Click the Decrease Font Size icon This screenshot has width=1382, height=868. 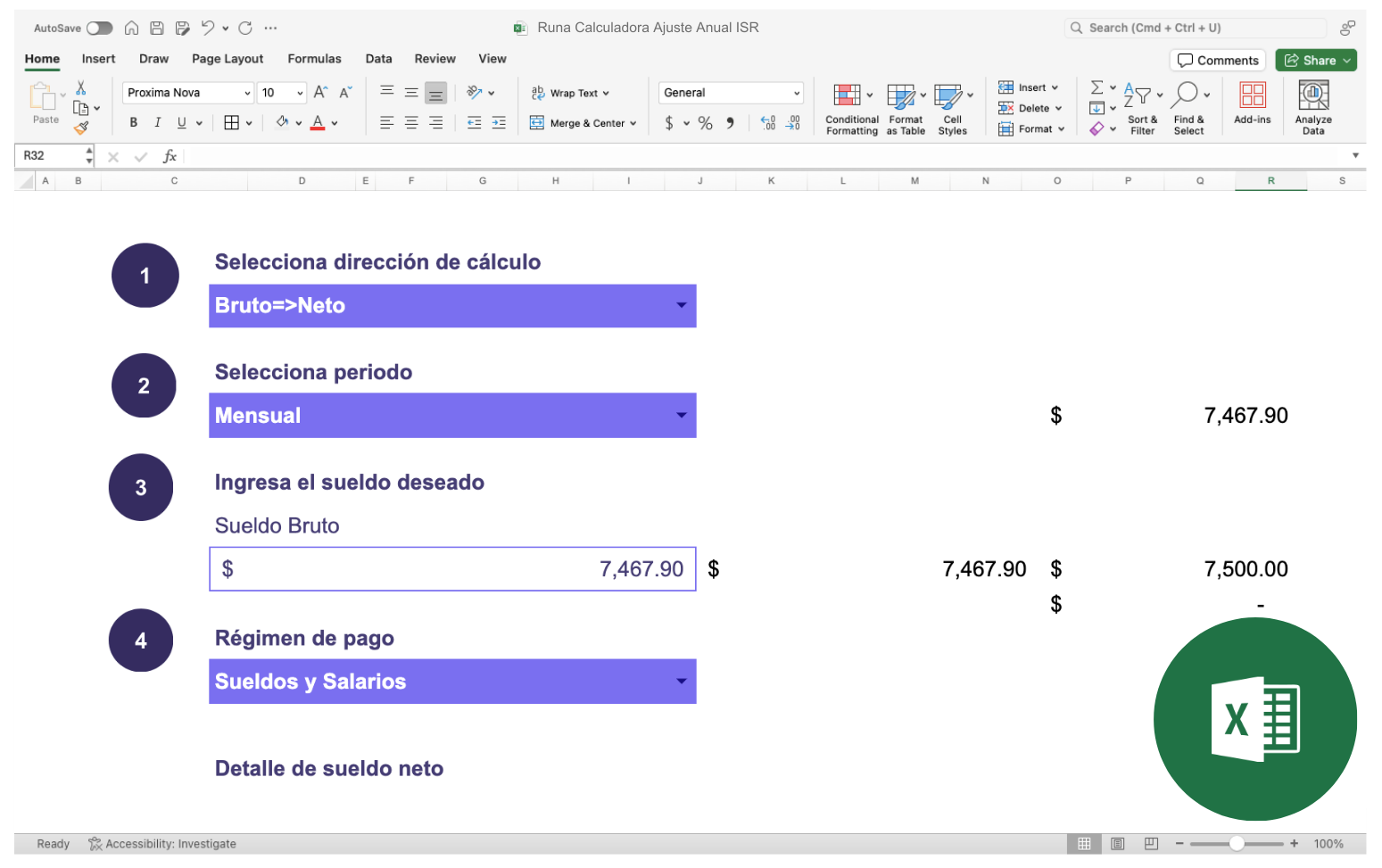(345, 92)
